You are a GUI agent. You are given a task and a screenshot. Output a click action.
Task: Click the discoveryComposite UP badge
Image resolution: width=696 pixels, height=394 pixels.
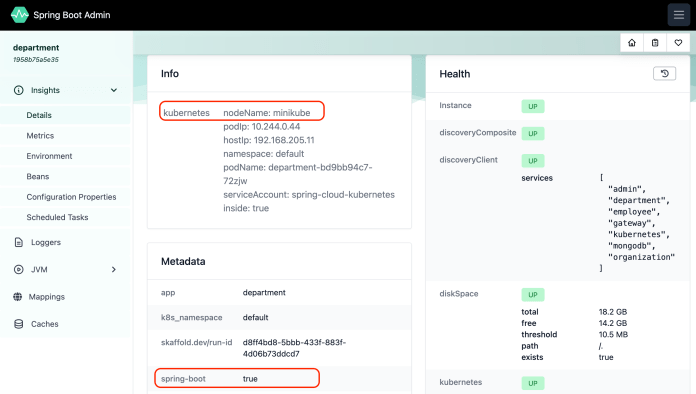point(533,134)
